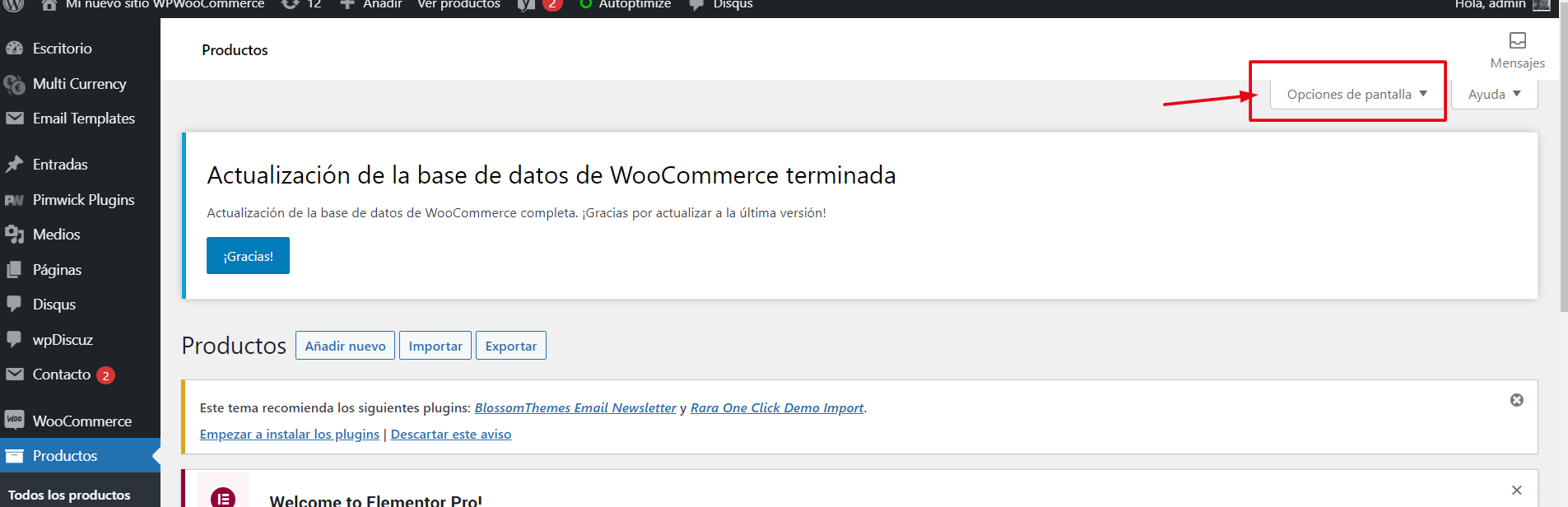Close the Welcome to Elementor Pro notice
1568x507 pixels.
[x=1517, y=490]
